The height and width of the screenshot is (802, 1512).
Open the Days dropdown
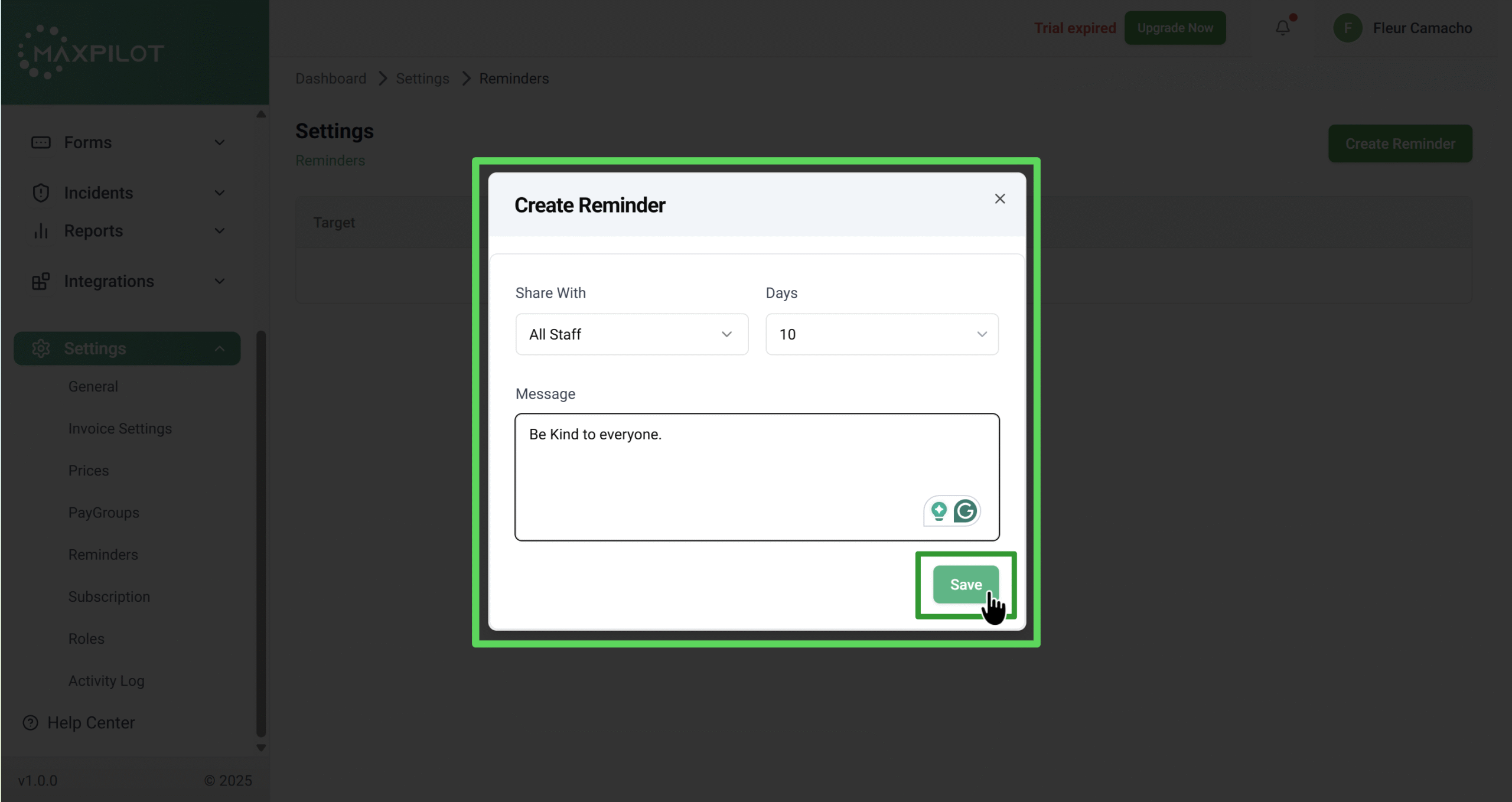(x=881, y=334)
